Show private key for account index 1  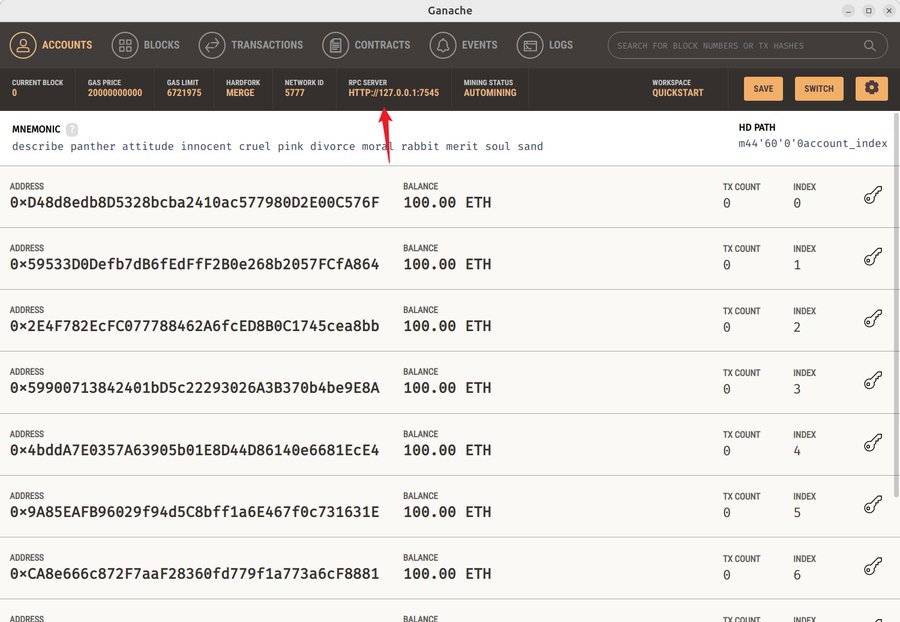pyautogui.click(x=872, y=257)
